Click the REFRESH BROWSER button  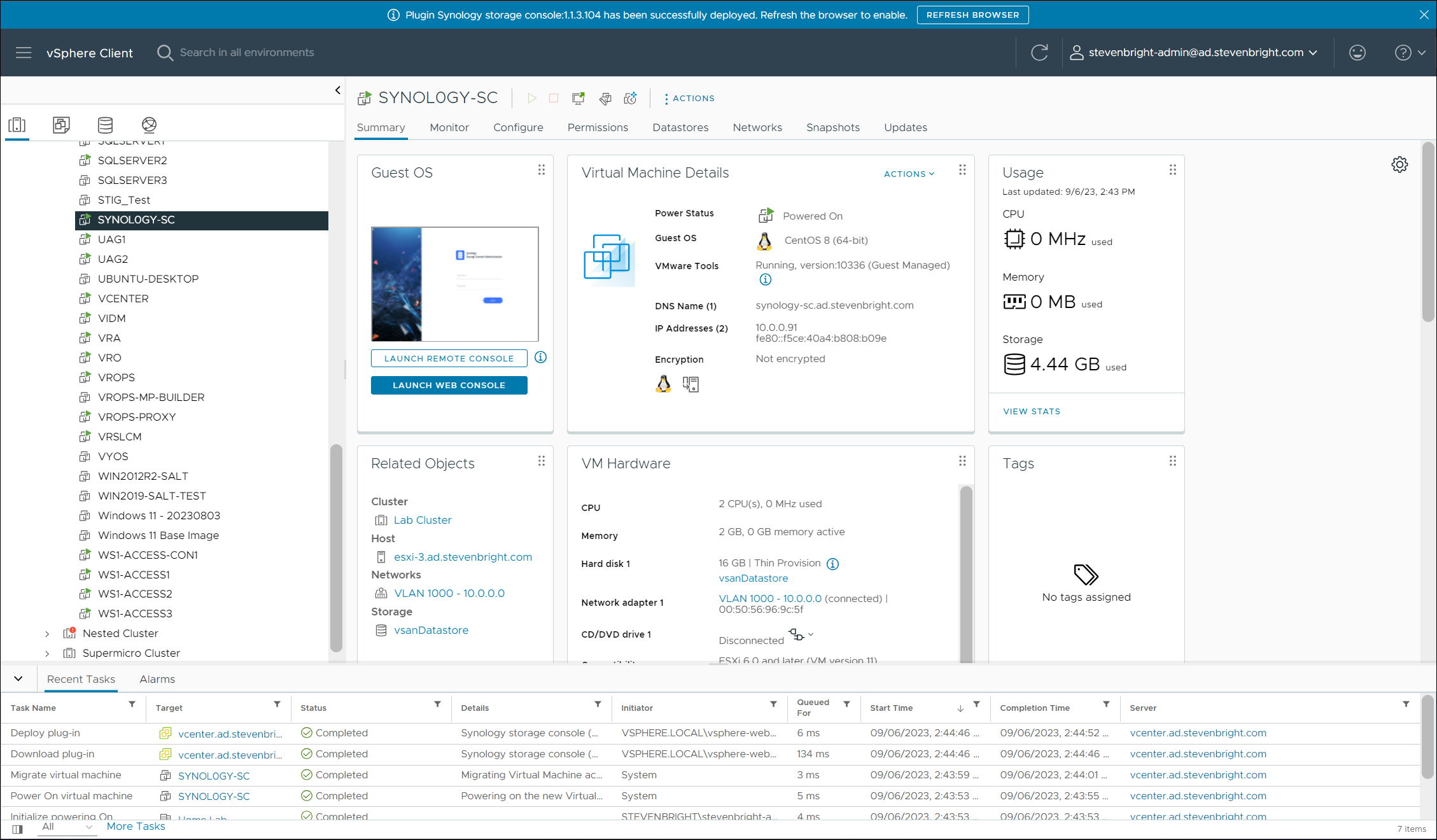(972, 15)
